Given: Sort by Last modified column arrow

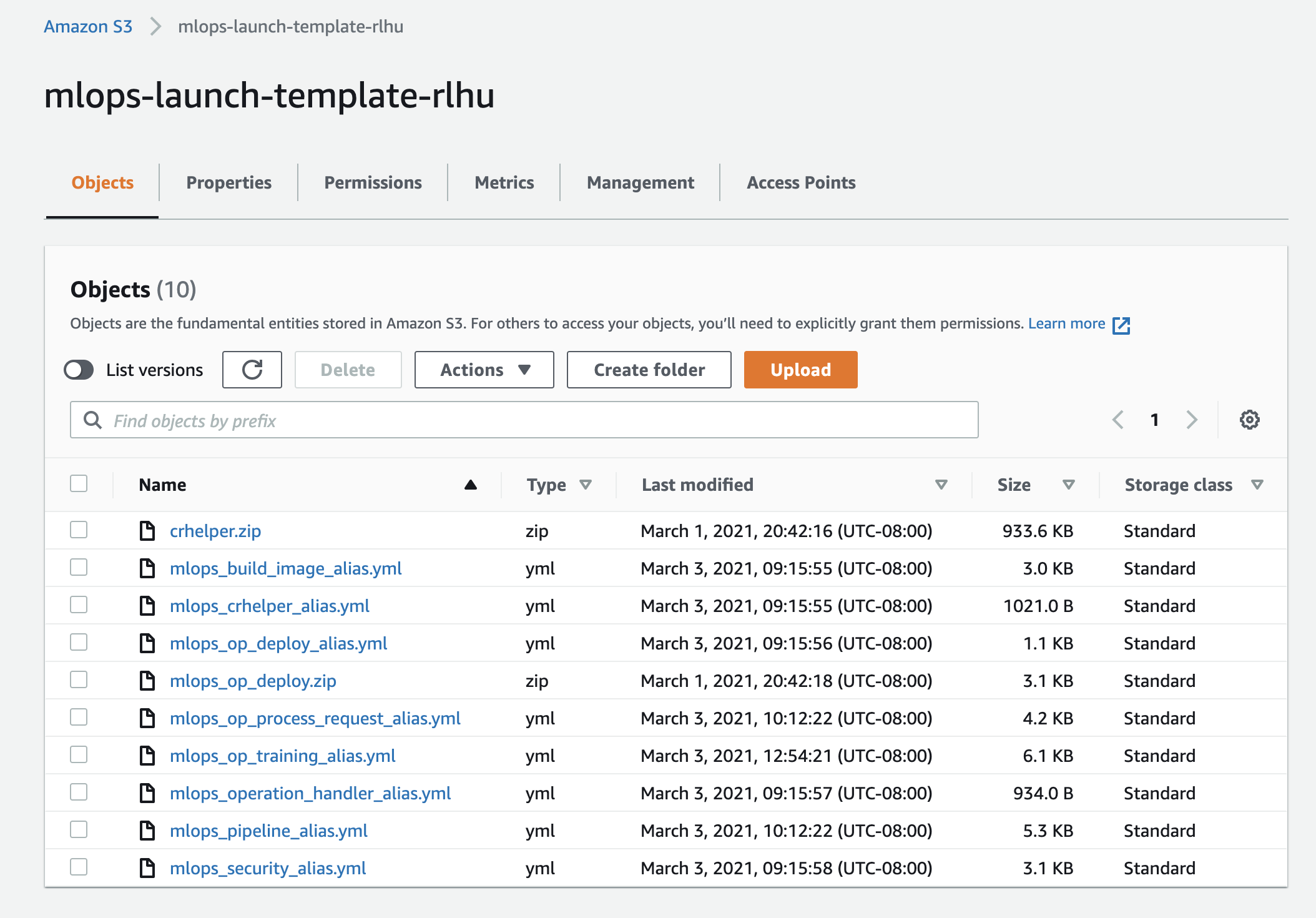Looking at the screenshot, I should [941, 485].
